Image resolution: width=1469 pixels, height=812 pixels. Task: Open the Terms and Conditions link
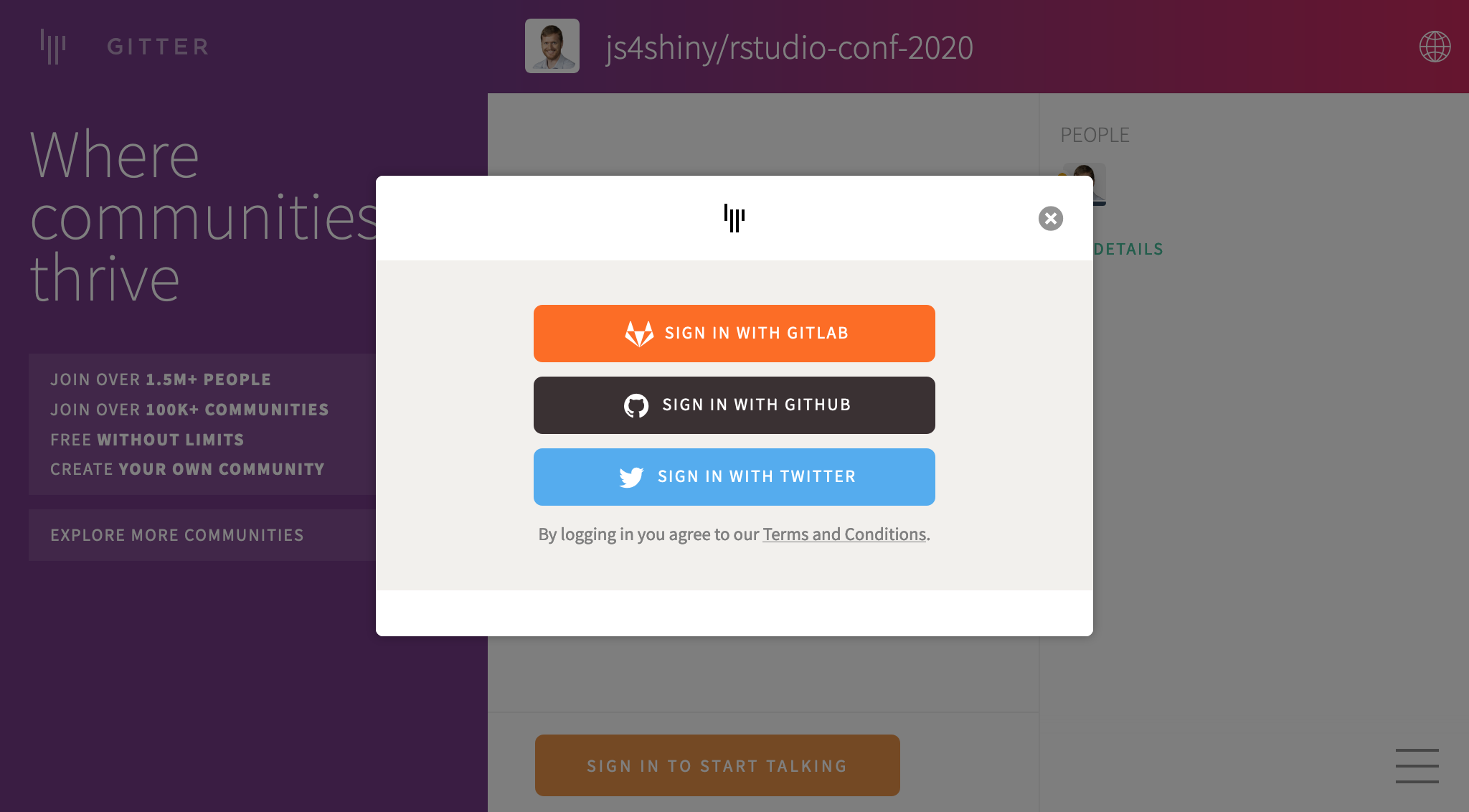[x=844, y=534]
